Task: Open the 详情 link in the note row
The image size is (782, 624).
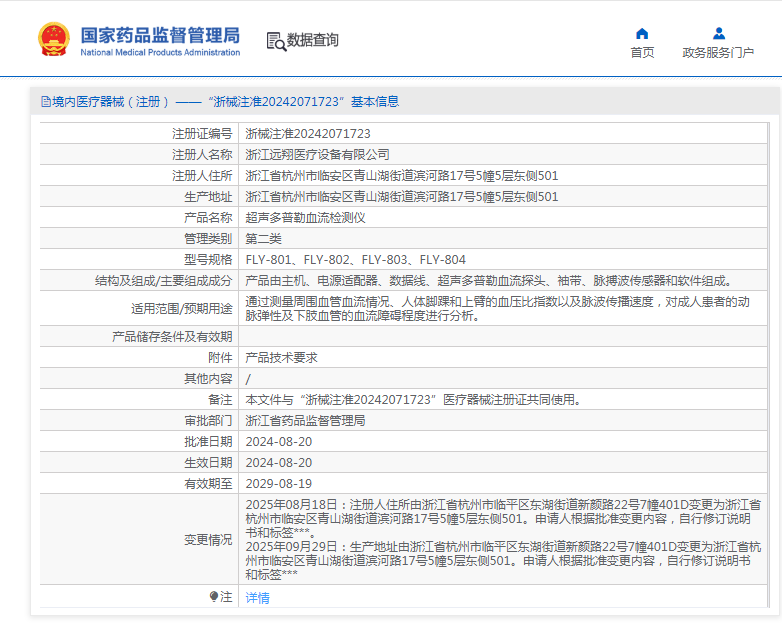Action: [257, 598]
